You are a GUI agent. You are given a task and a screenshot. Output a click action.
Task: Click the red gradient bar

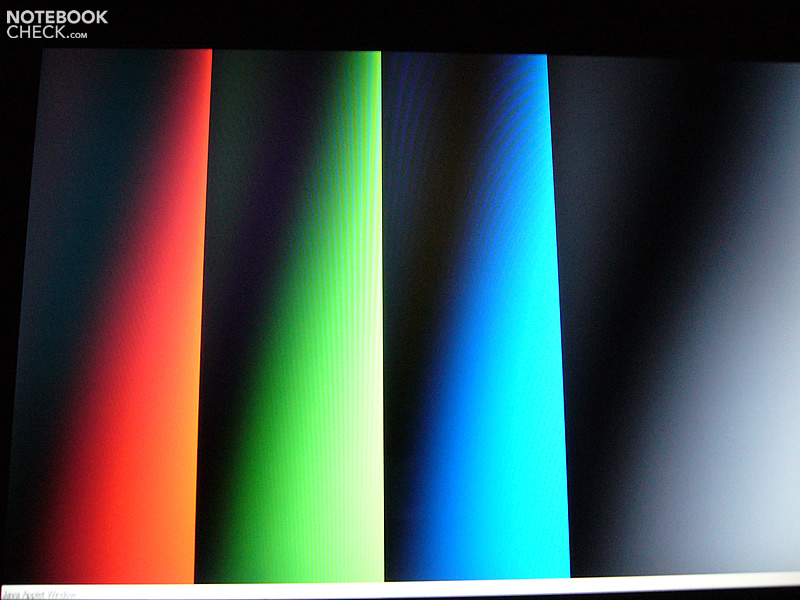(x=110, y=316)
